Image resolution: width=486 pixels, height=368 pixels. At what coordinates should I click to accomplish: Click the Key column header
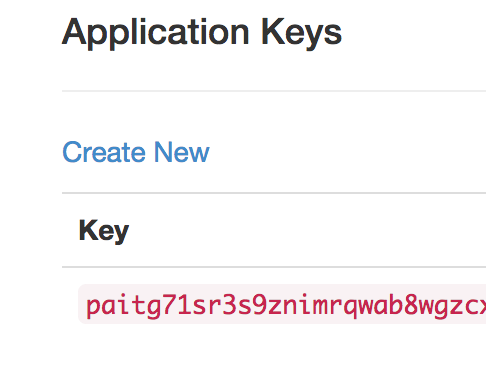[x=104, y=231]
